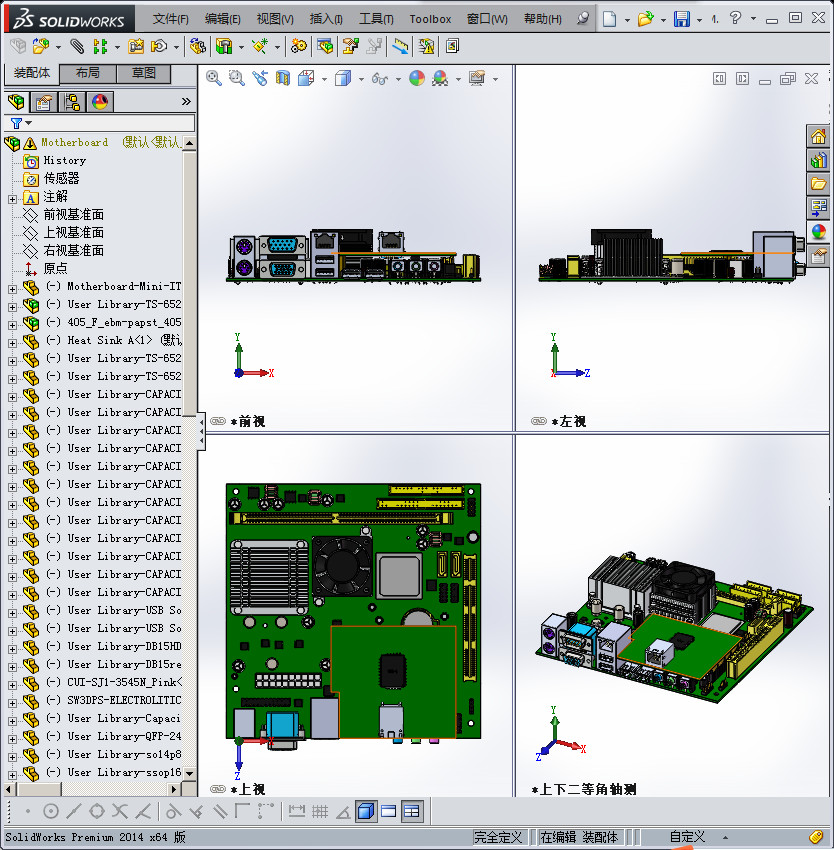This screenshot has width=834, height=850.
Task: Select the 前视基准面 plane in tree
Action: point(73,215)
